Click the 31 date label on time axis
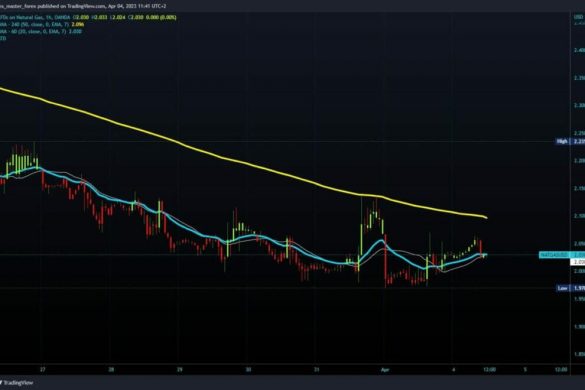 [x=316, y=370]
